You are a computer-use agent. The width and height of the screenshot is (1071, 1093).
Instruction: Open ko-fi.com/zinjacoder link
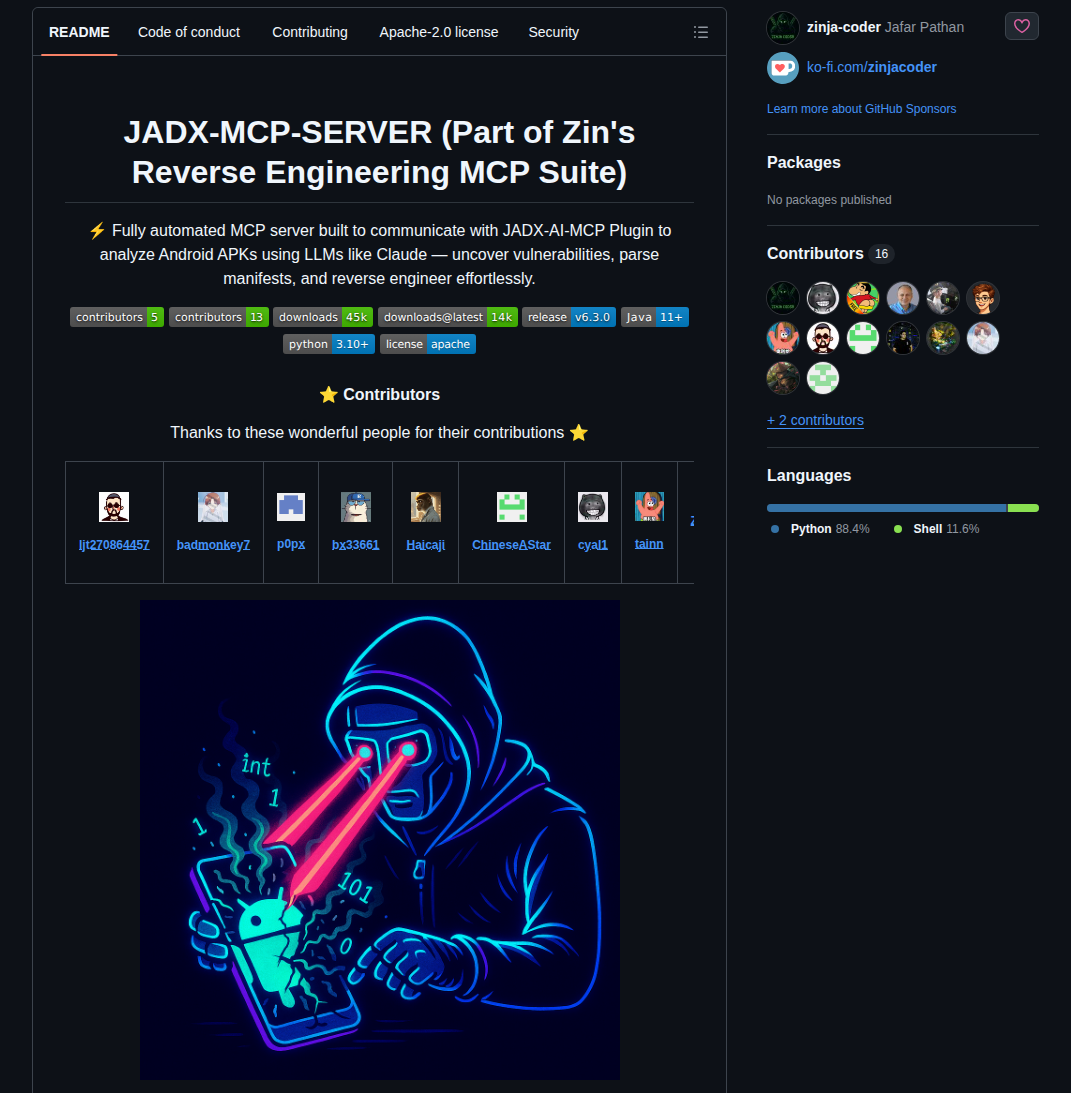point(872,67)
